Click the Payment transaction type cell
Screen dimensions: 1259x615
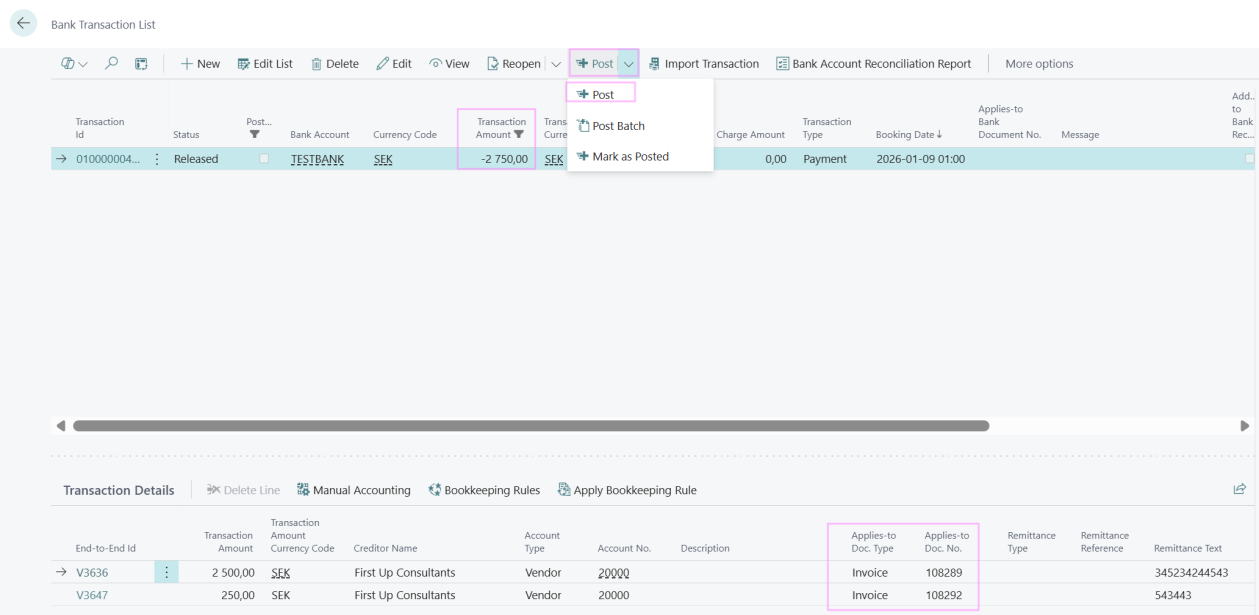point(825,159)
